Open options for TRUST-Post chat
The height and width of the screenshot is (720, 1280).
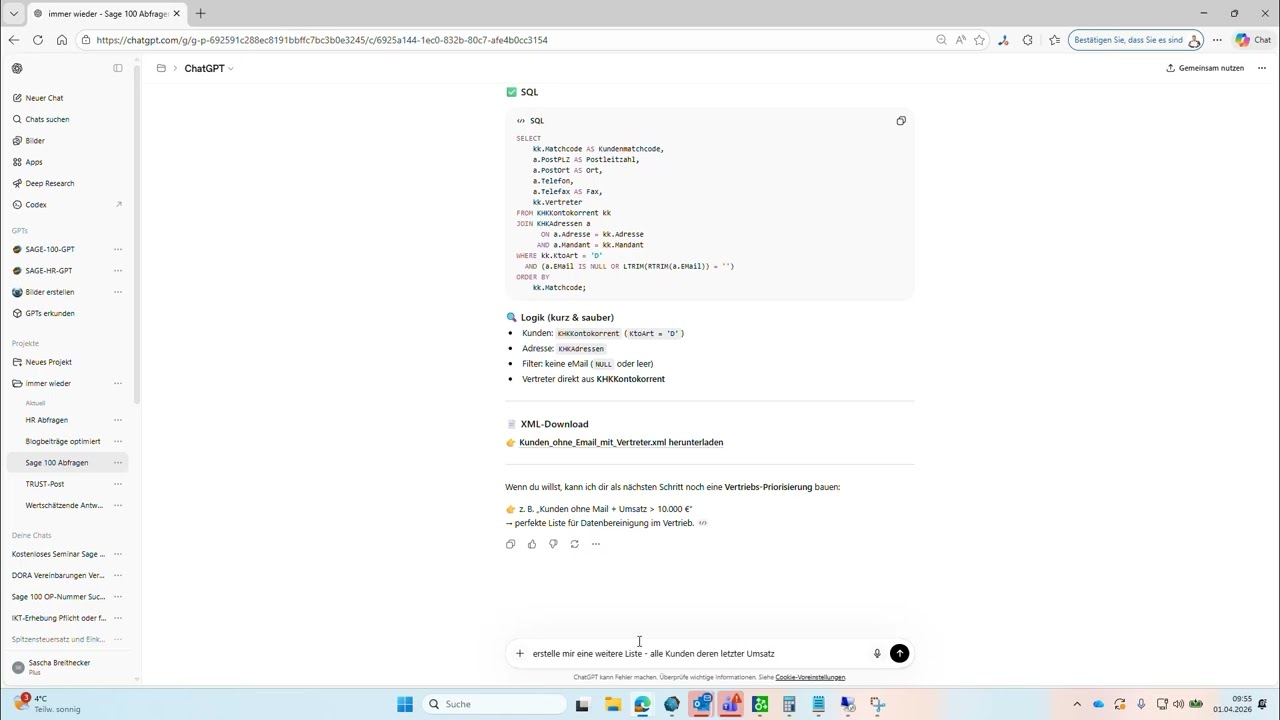tap(118, 484)
